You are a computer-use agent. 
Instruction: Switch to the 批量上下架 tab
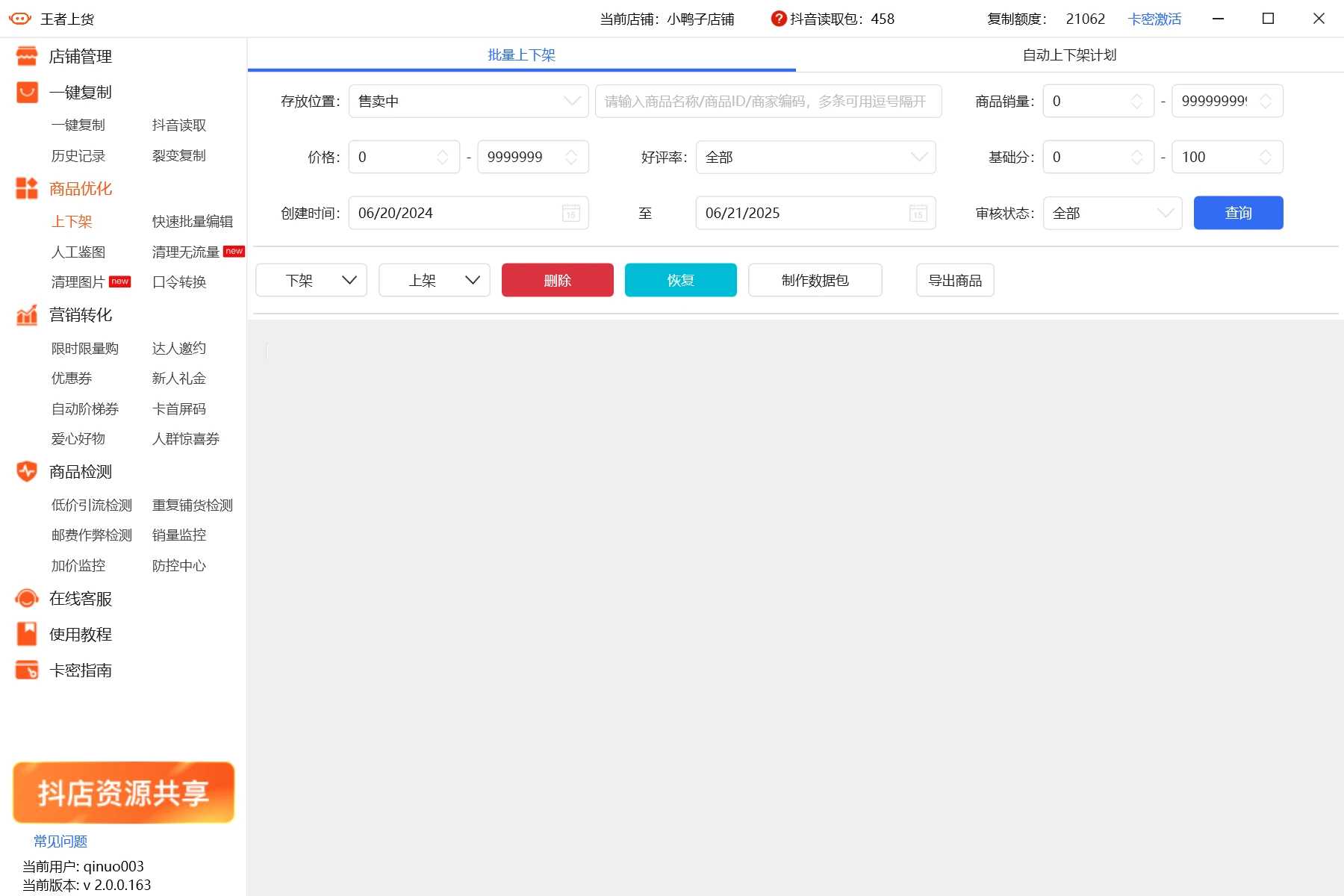(521, 55)
